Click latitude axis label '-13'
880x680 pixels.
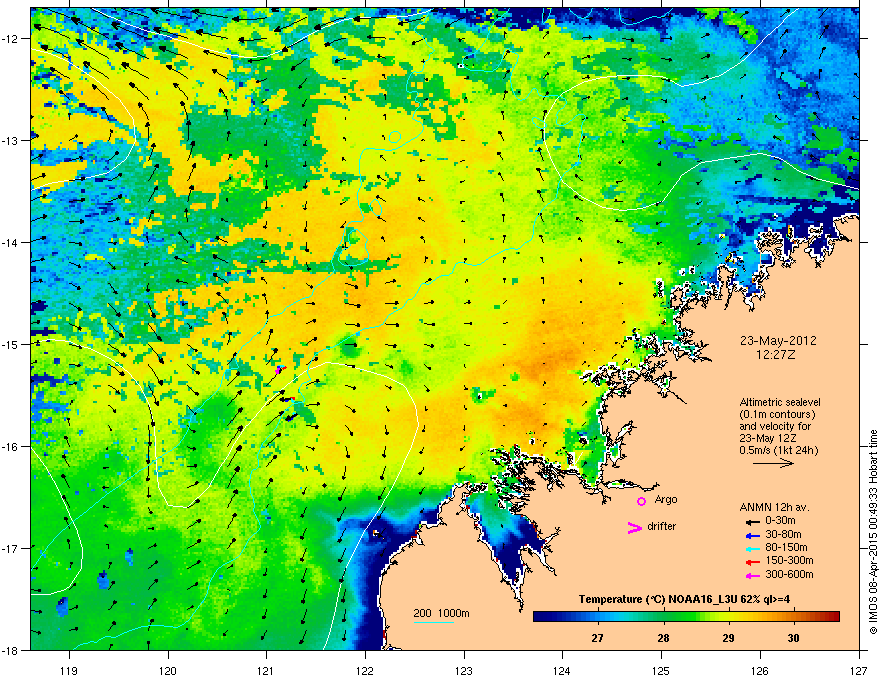pos(11,141)
